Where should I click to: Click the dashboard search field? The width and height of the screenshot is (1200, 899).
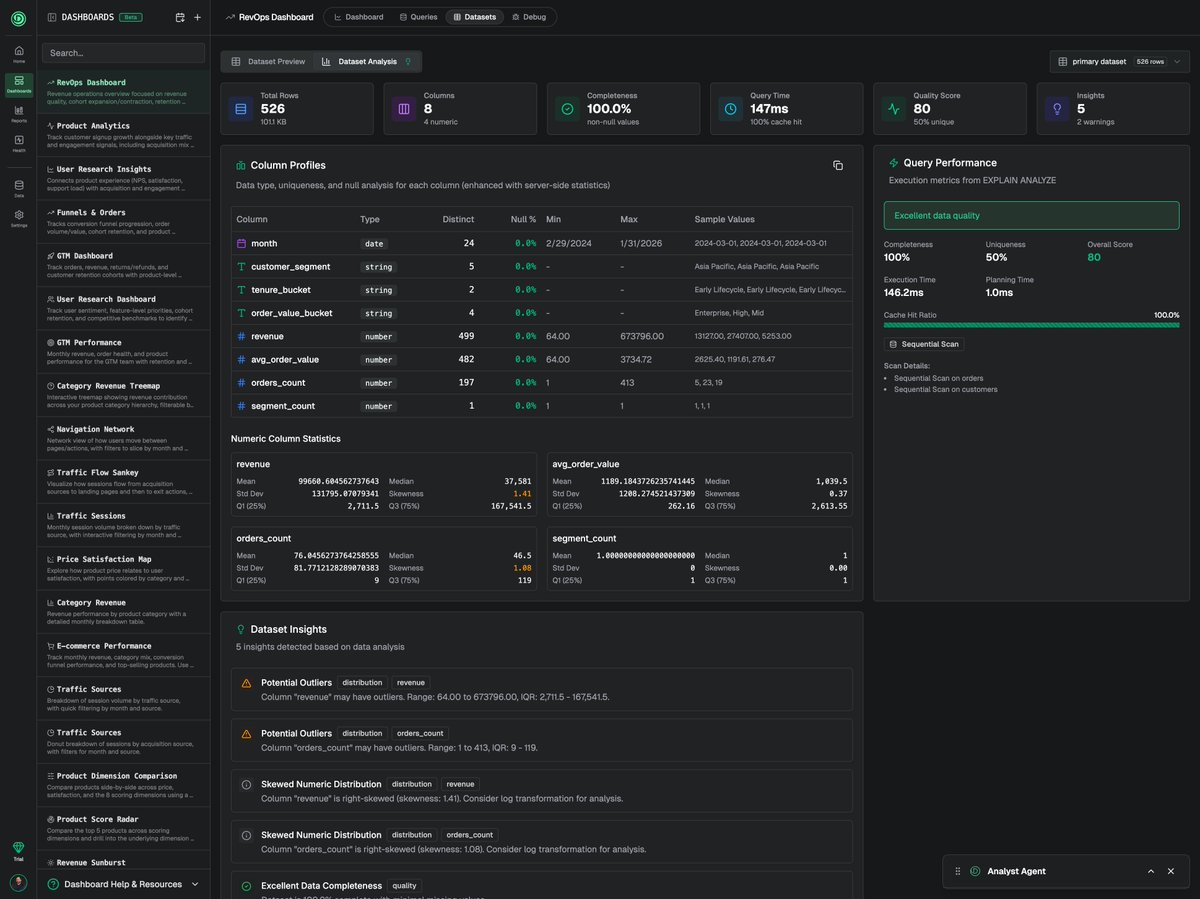click(x=123, y=53)
